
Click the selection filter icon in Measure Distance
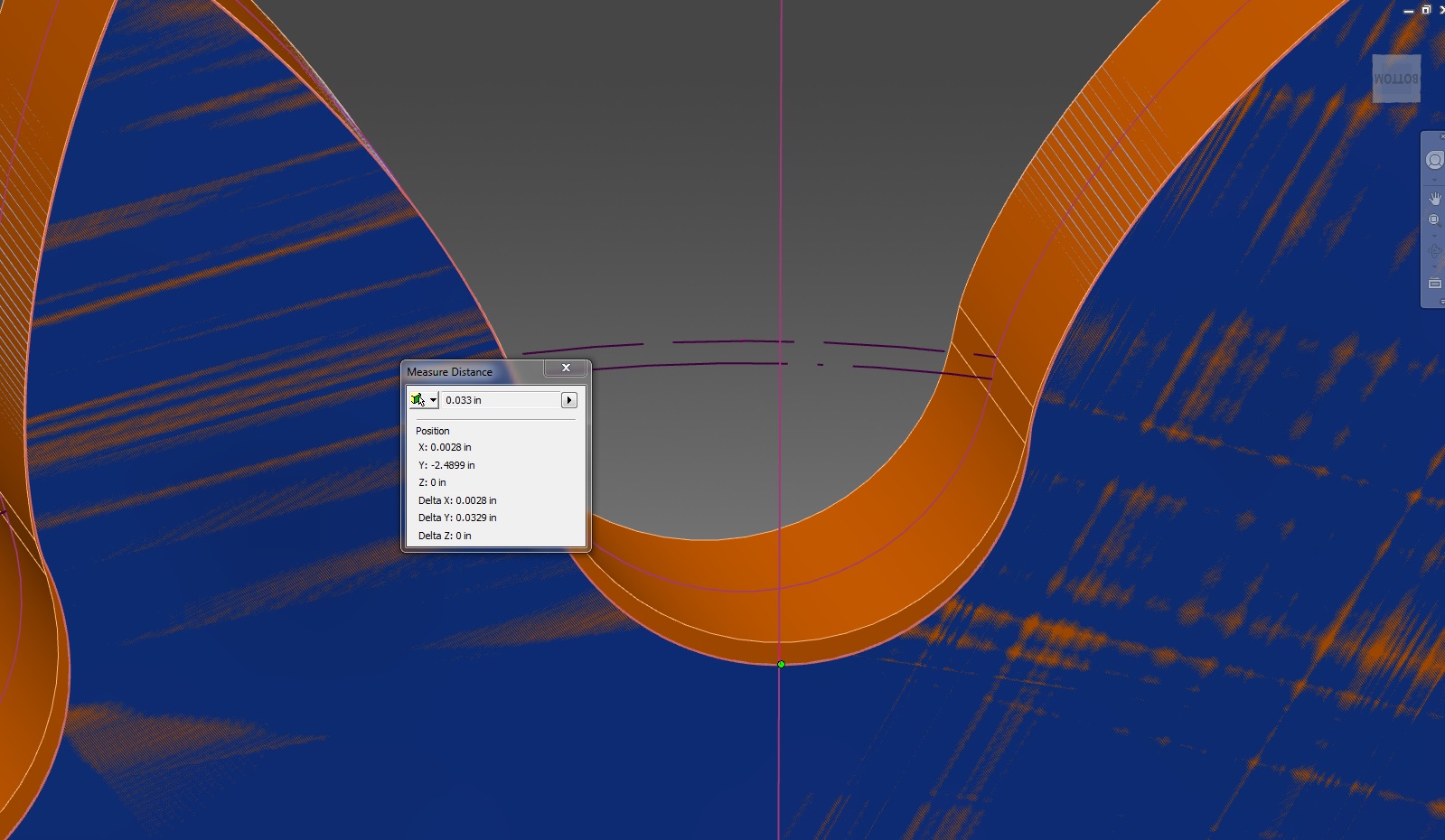pyautogui.click(x=417, y=399)
